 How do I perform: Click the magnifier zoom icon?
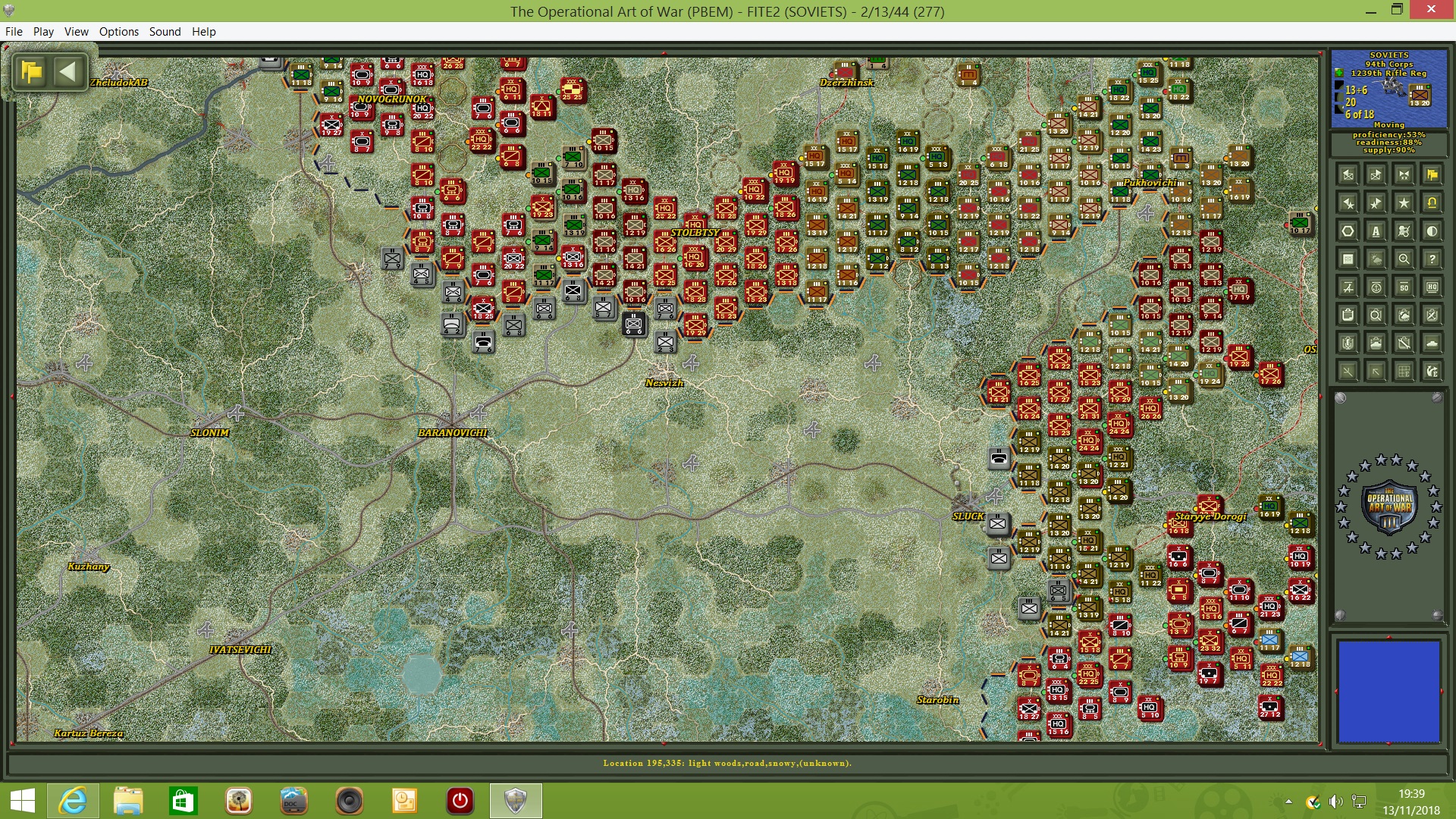[x=1404, y=259]
